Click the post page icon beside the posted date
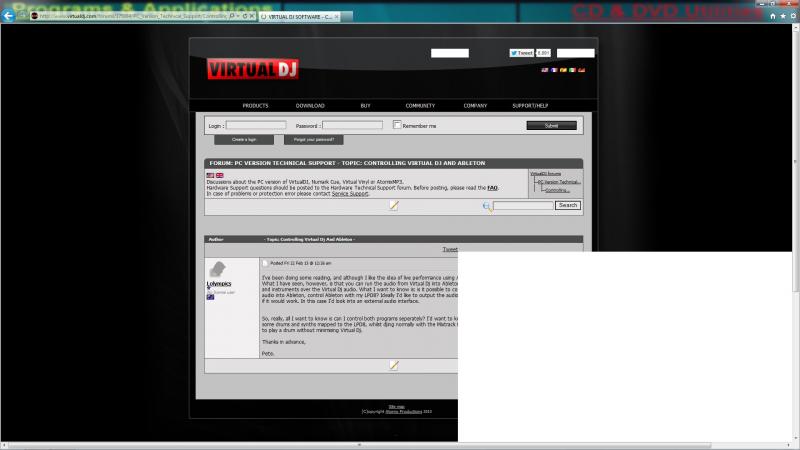The height and width of the screenshot is (450, 800). 265,263
